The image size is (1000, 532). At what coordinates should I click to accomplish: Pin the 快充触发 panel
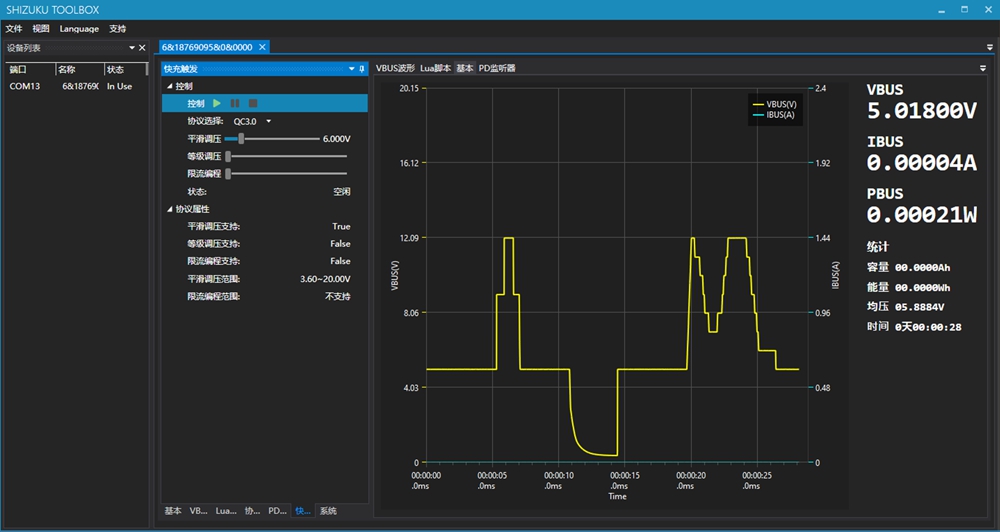(362, 69)
